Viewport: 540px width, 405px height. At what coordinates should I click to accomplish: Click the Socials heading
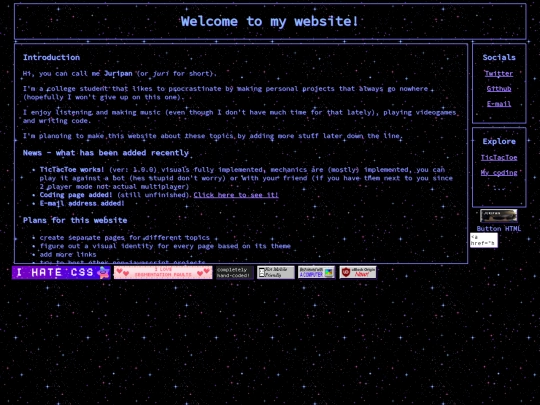coord(499,58)
